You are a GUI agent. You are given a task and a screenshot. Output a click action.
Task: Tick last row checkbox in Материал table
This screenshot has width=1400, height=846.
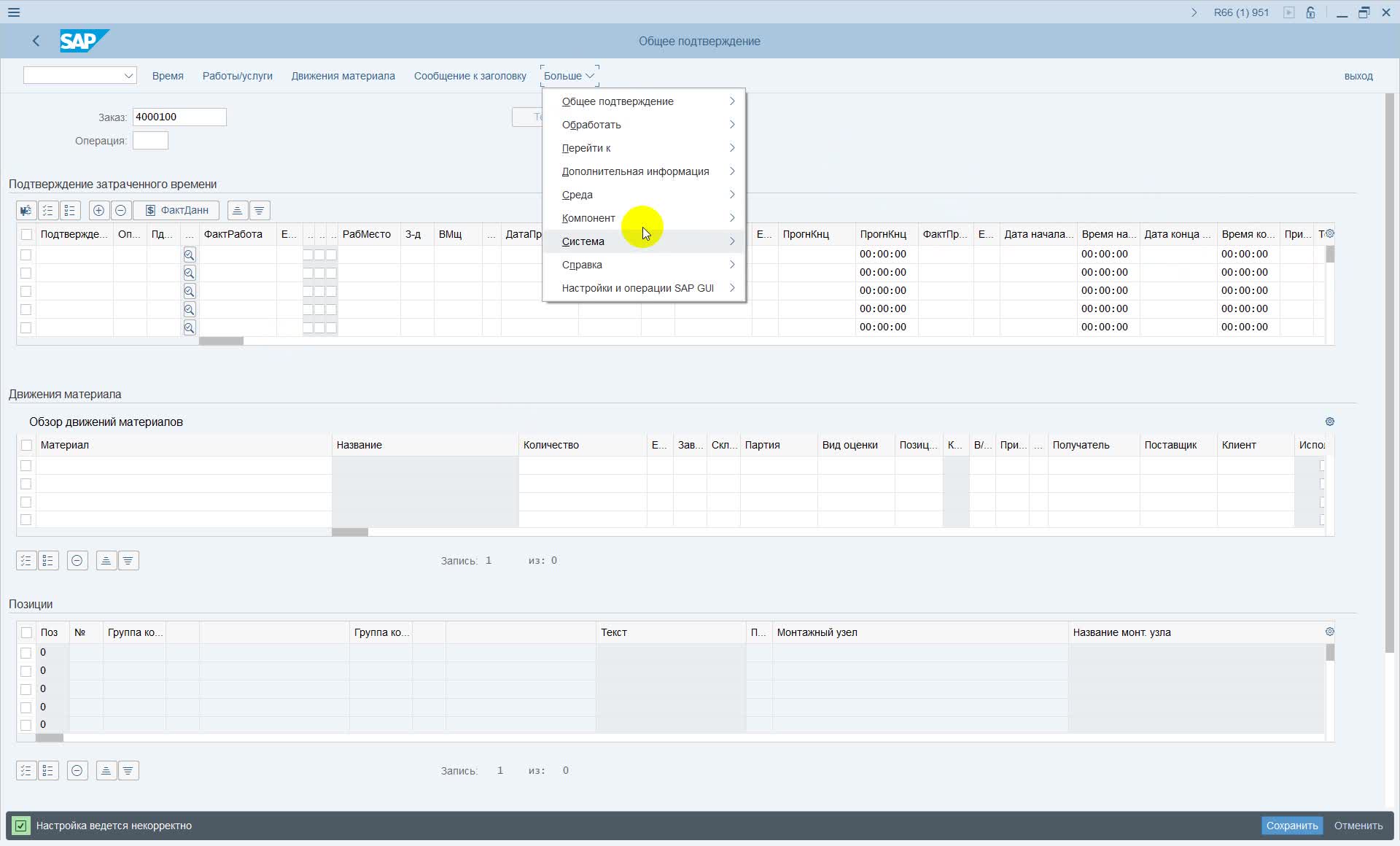pyautogui.click(x=26, y=519)
